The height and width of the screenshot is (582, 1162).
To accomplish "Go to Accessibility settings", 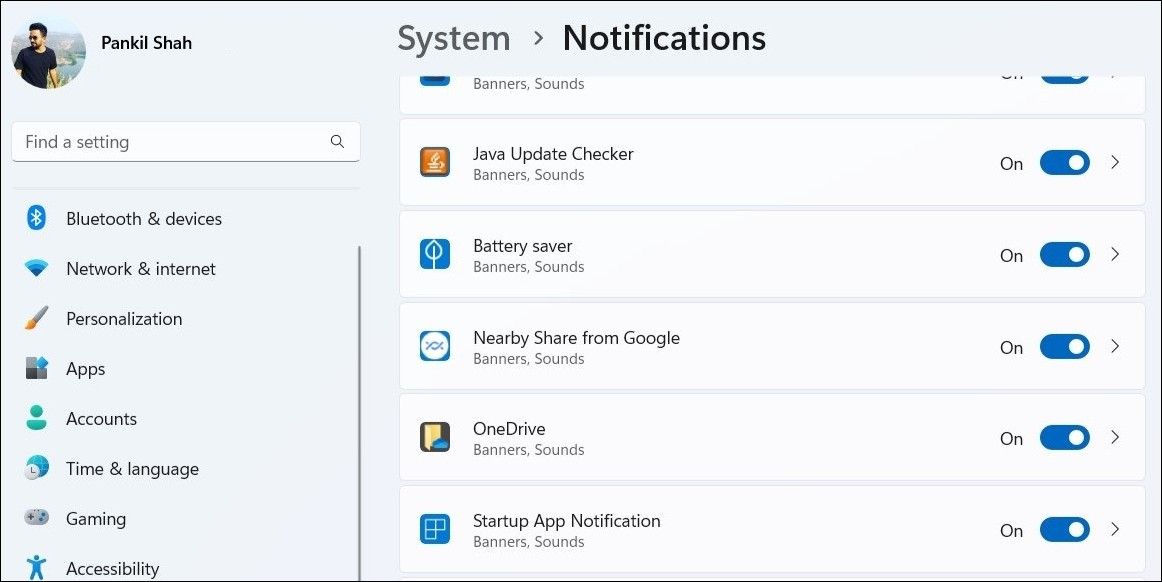I will [112, 567].
